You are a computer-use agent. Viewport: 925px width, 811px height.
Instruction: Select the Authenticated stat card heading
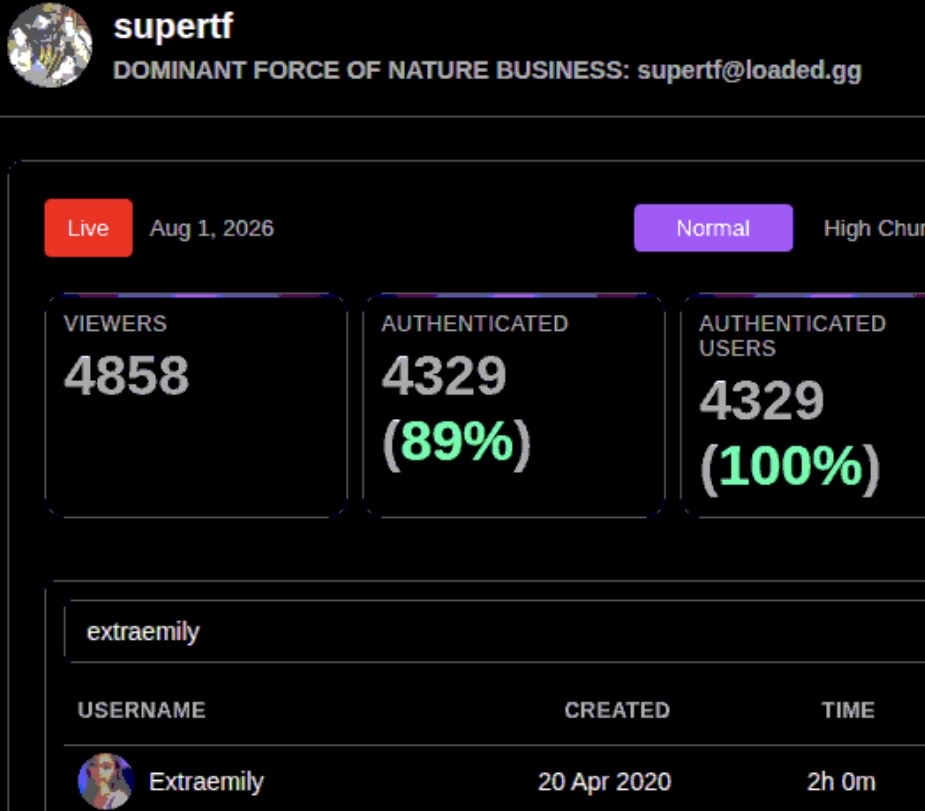(474, 323)
